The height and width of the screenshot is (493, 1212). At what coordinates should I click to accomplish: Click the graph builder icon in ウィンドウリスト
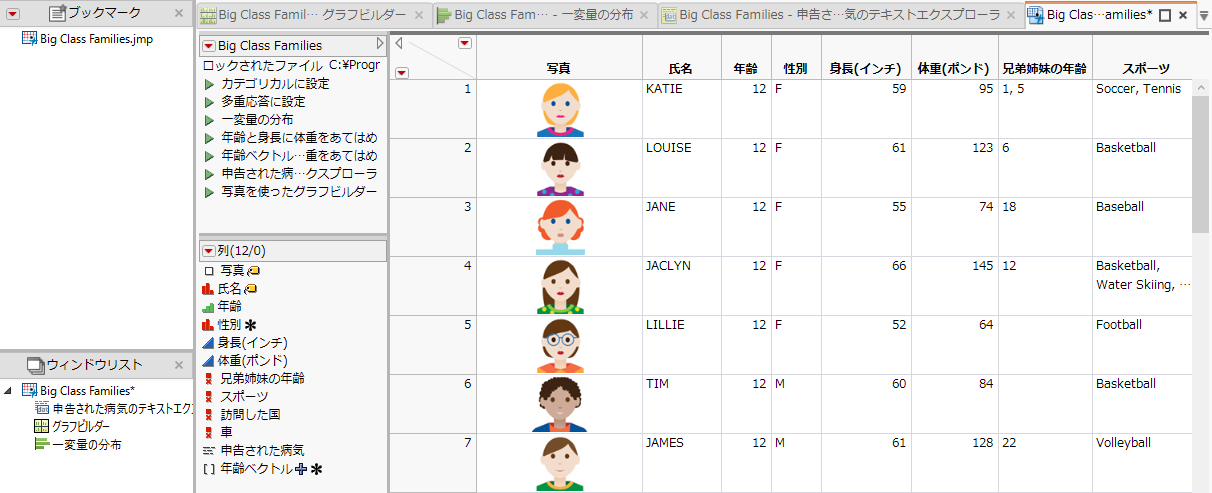[x=42, y=426]
